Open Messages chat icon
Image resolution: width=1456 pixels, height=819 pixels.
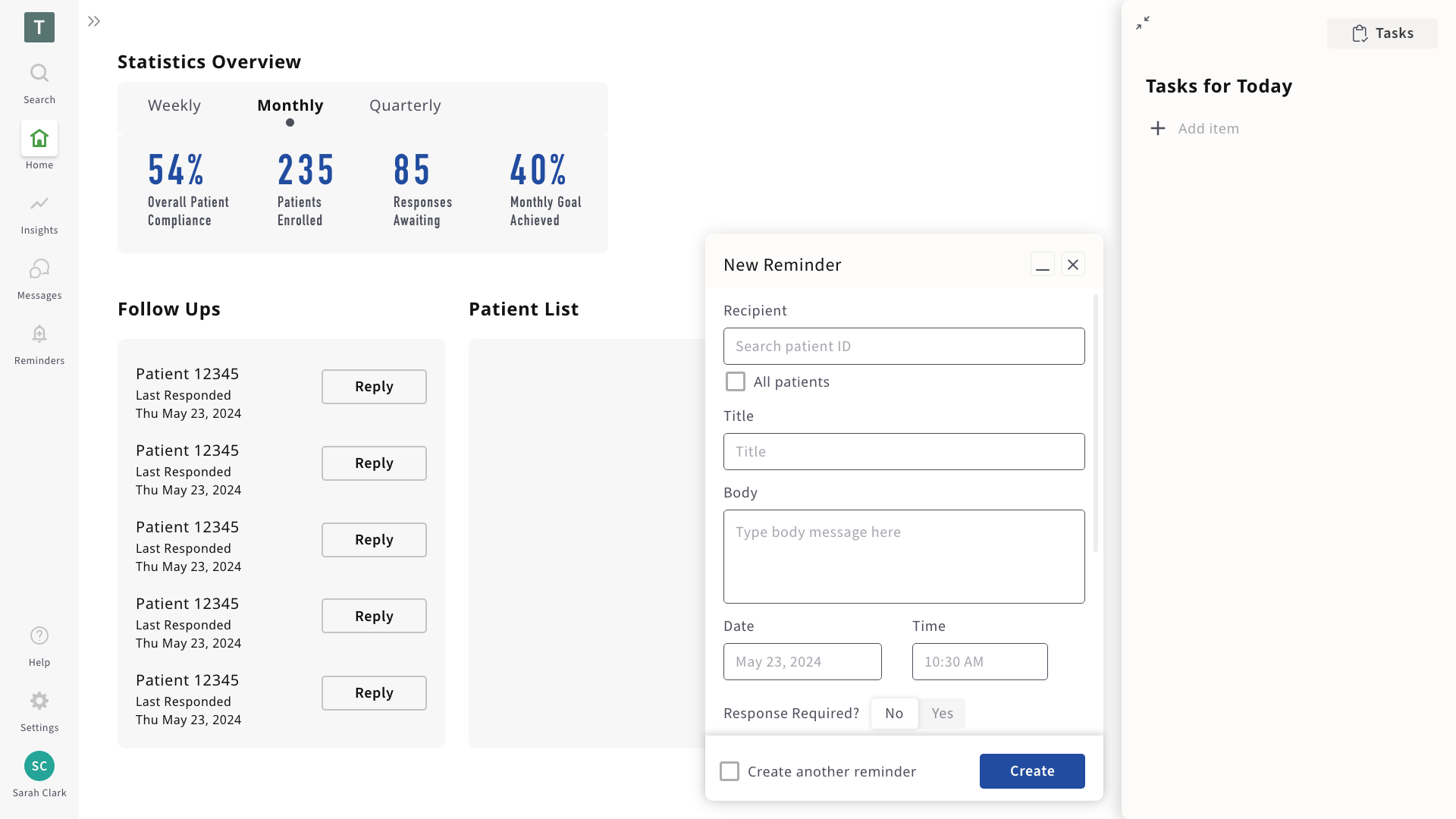coord(39,269)
